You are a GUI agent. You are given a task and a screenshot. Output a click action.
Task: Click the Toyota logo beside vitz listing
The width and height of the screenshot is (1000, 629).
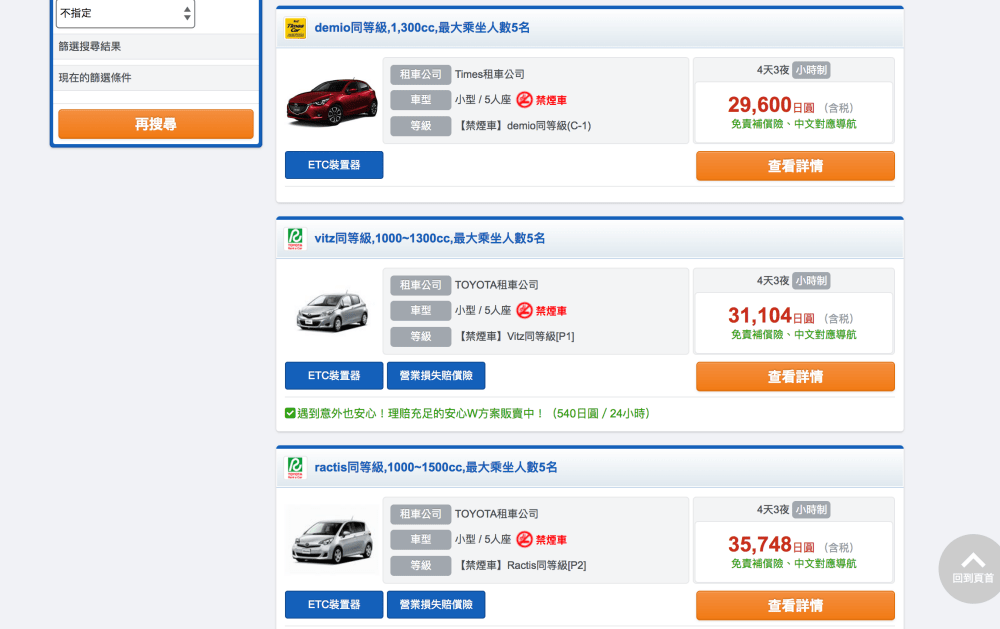click(x=295, y=239)
